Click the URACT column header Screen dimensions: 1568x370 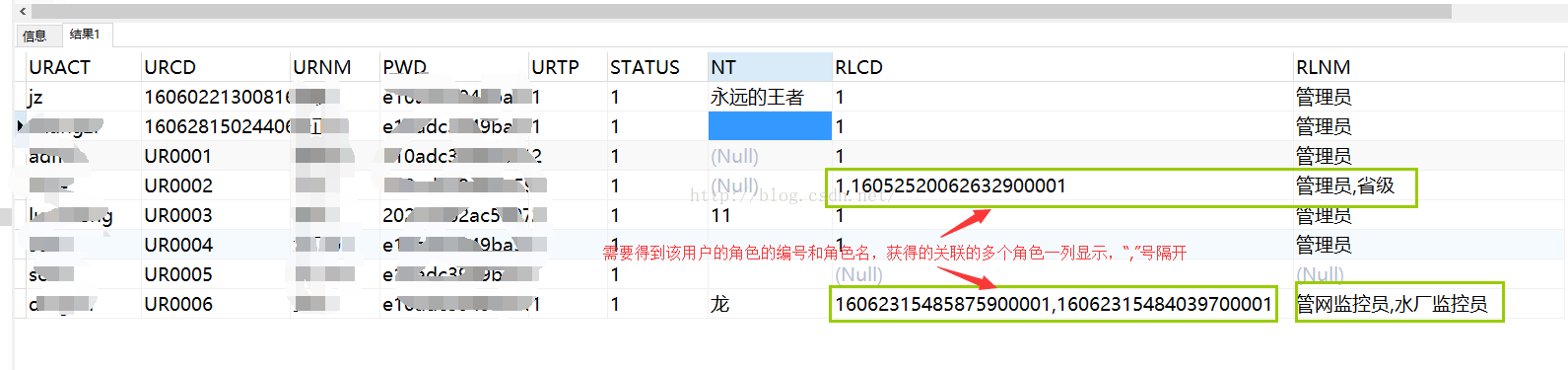coord(83,67)
